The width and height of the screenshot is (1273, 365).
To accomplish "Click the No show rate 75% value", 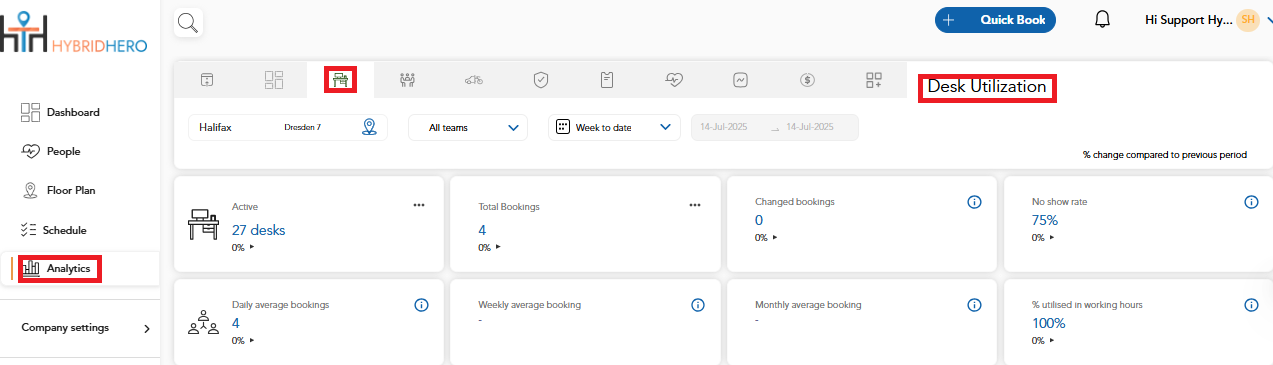I will point(1045,220).
